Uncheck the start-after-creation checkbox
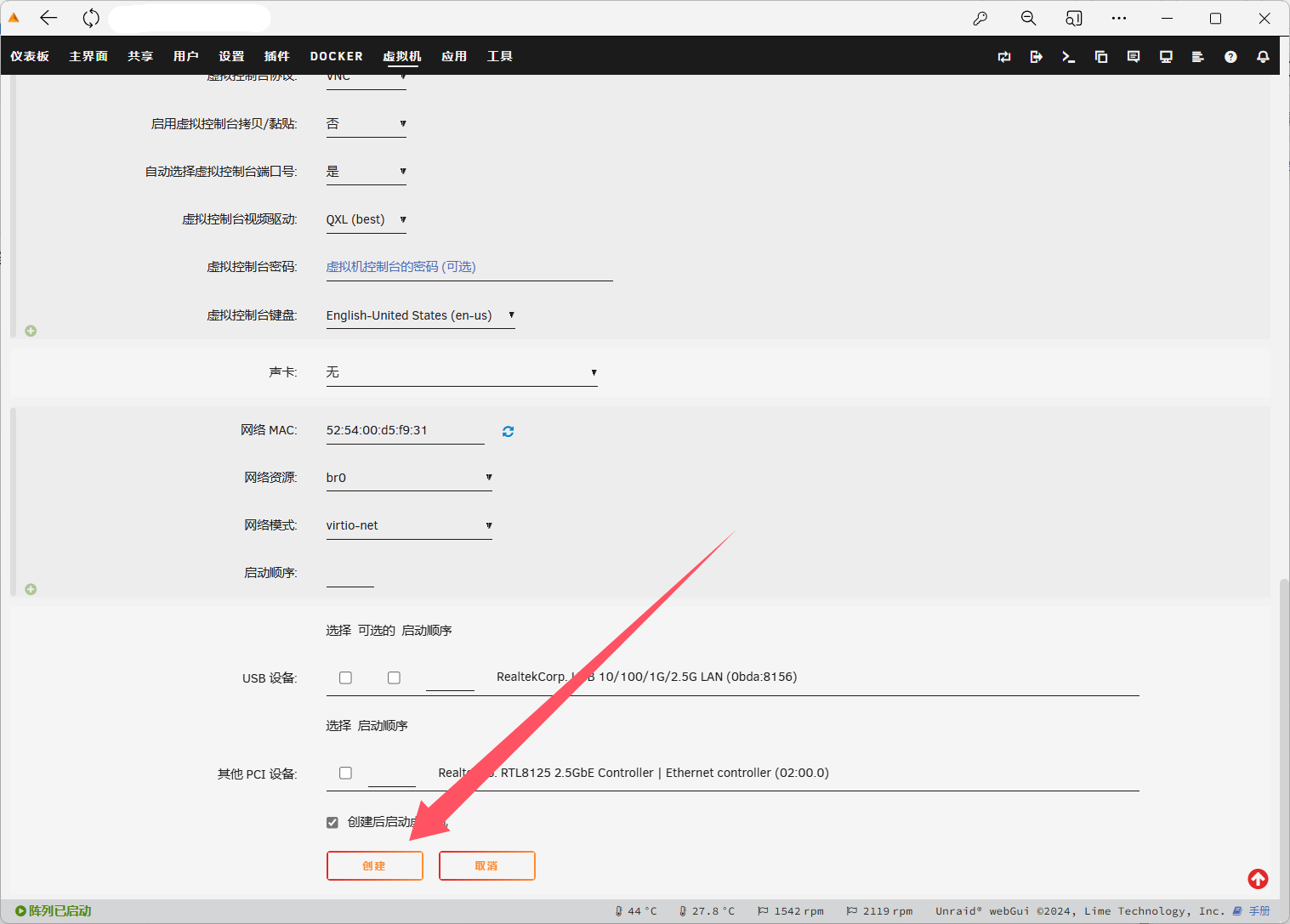Image resolution: width=1290 pixels, height=924 pixels. 332,822
